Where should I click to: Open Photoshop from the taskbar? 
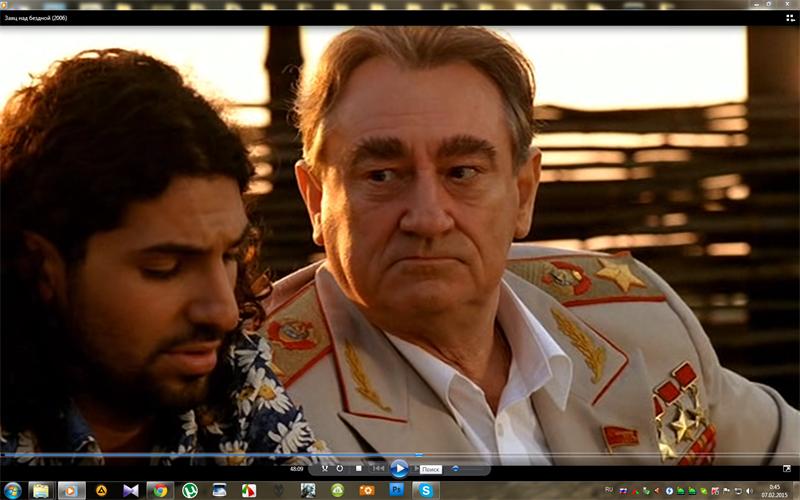click(x=396, y=490)
